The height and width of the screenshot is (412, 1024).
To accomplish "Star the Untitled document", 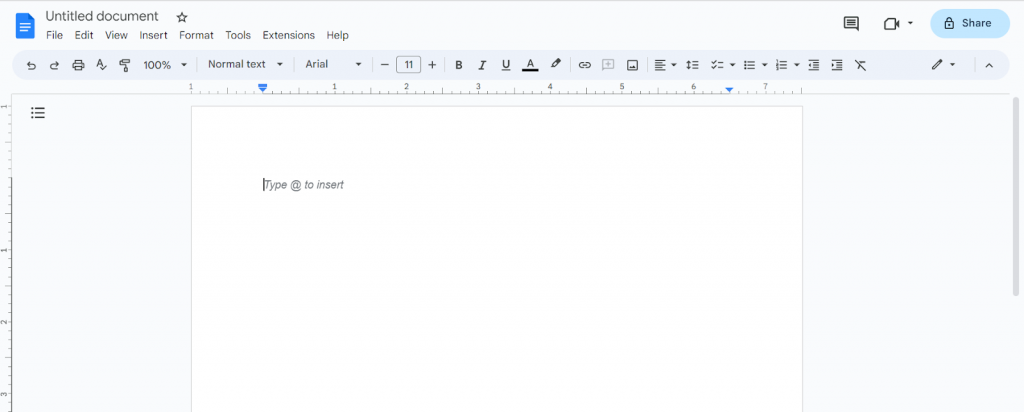I will [182, 18].
